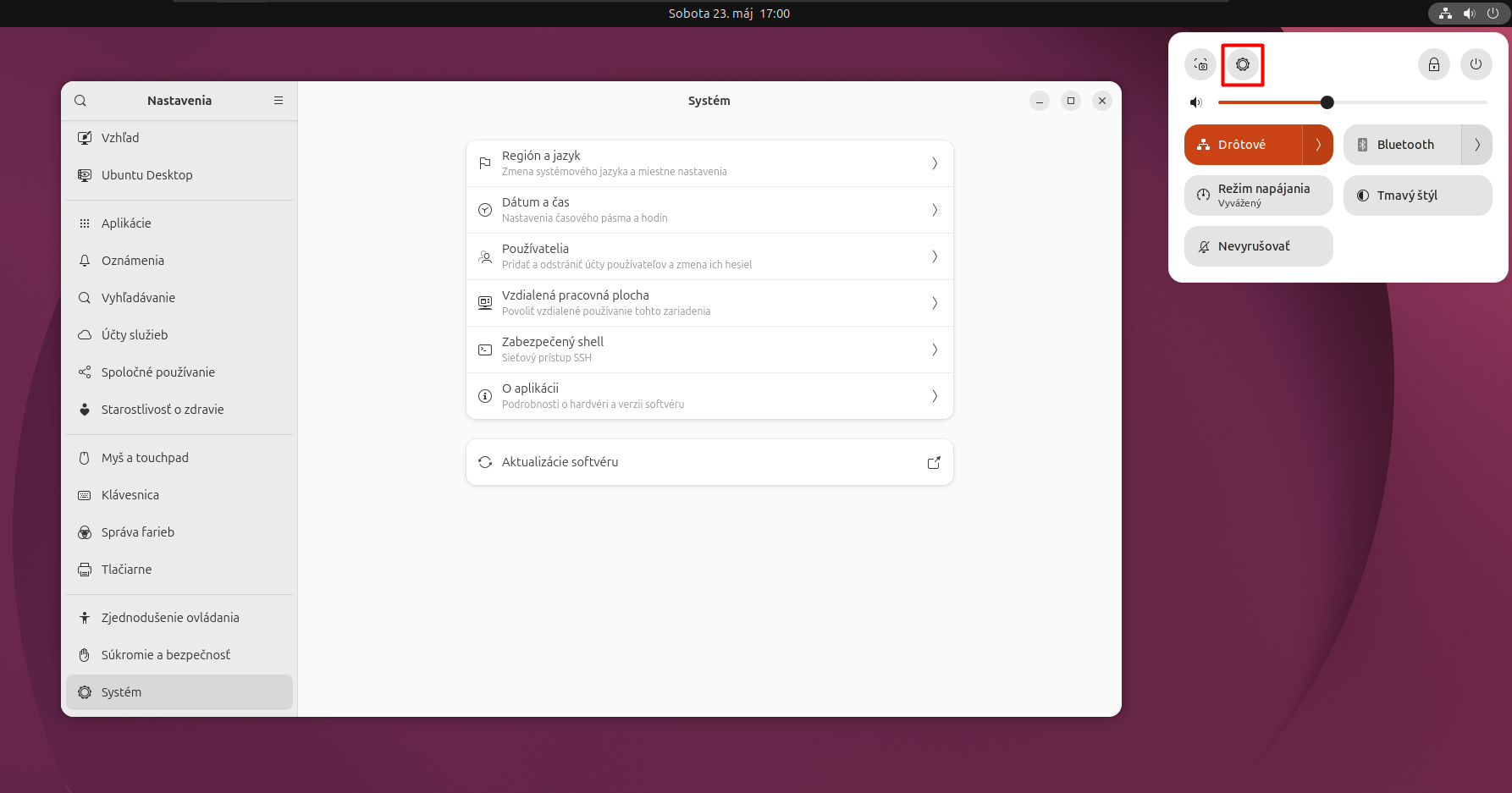Open Settings via gear icon in quick panel

tap(1243, 64)
